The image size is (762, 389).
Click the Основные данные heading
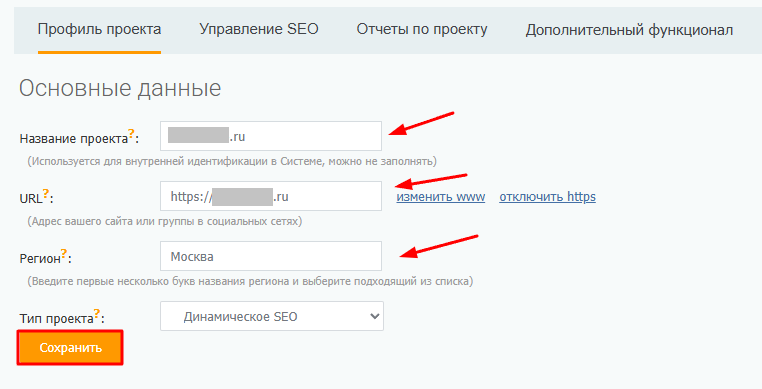pos(120,88)
